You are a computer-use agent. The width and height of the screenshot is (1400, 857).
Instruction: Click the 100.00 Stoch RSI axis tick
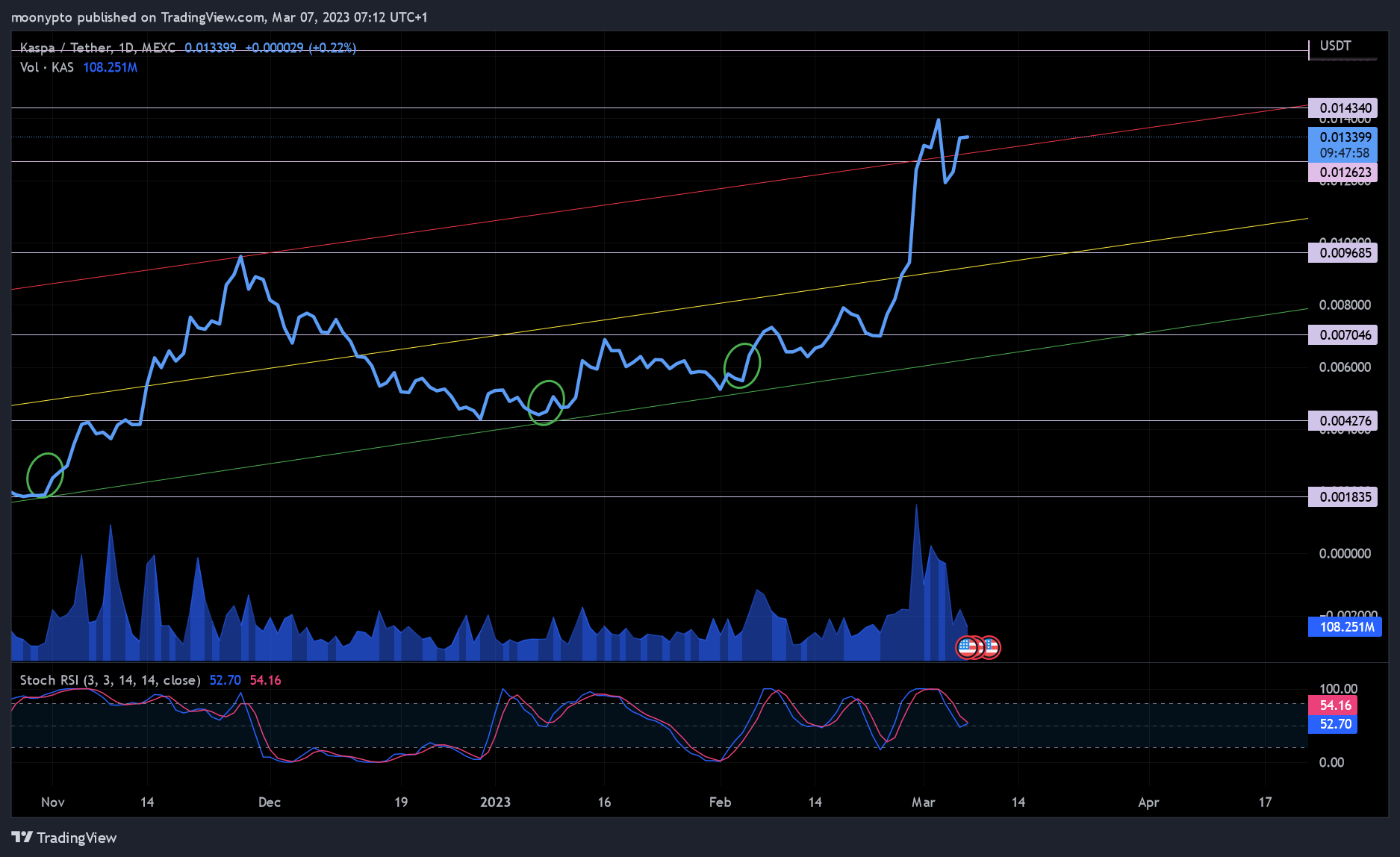(1339, 689)
